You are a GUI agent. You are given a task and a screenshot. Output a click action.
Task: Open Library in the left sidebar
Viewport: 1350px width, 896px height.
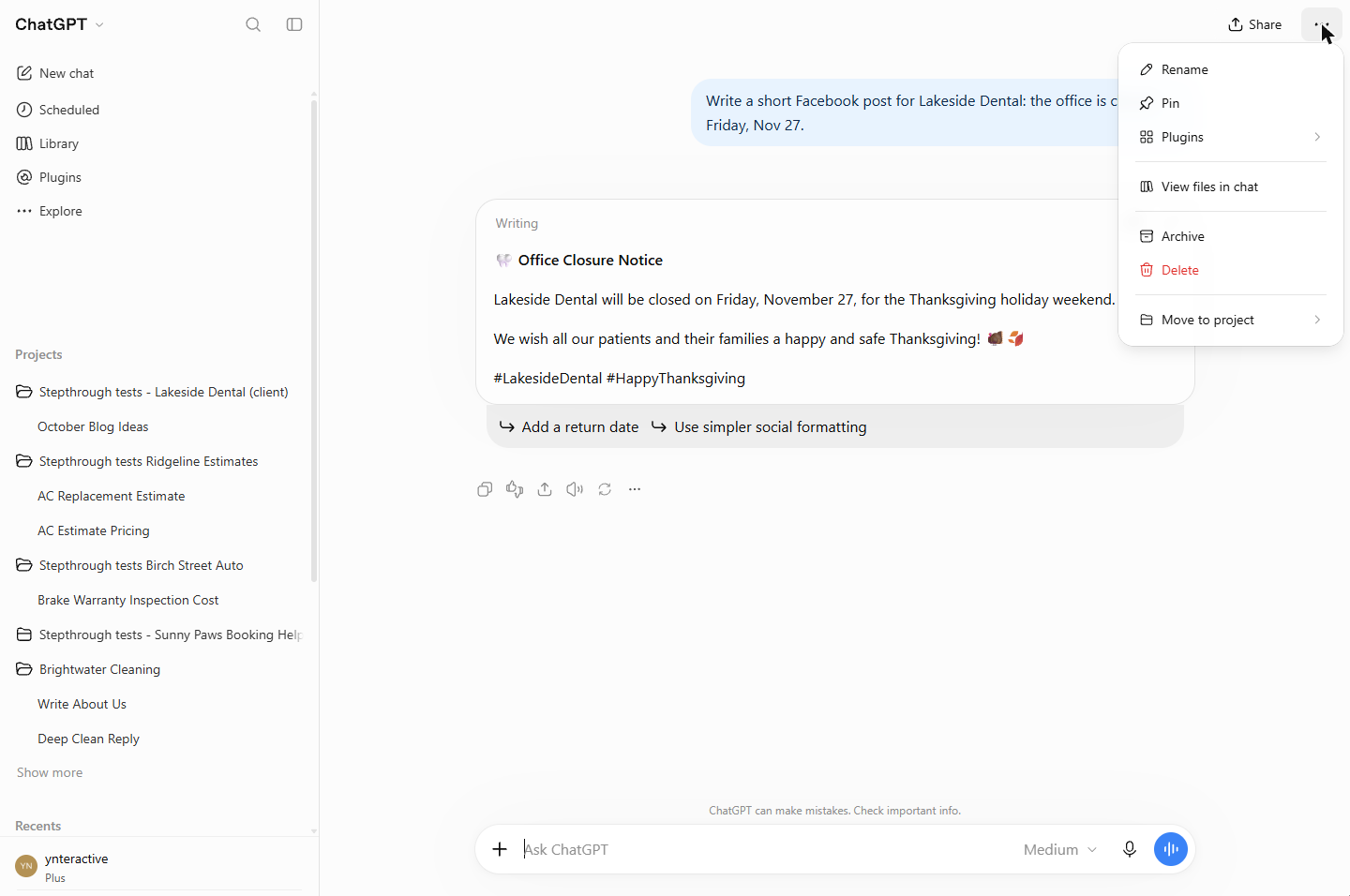click(x=48, y=143)
